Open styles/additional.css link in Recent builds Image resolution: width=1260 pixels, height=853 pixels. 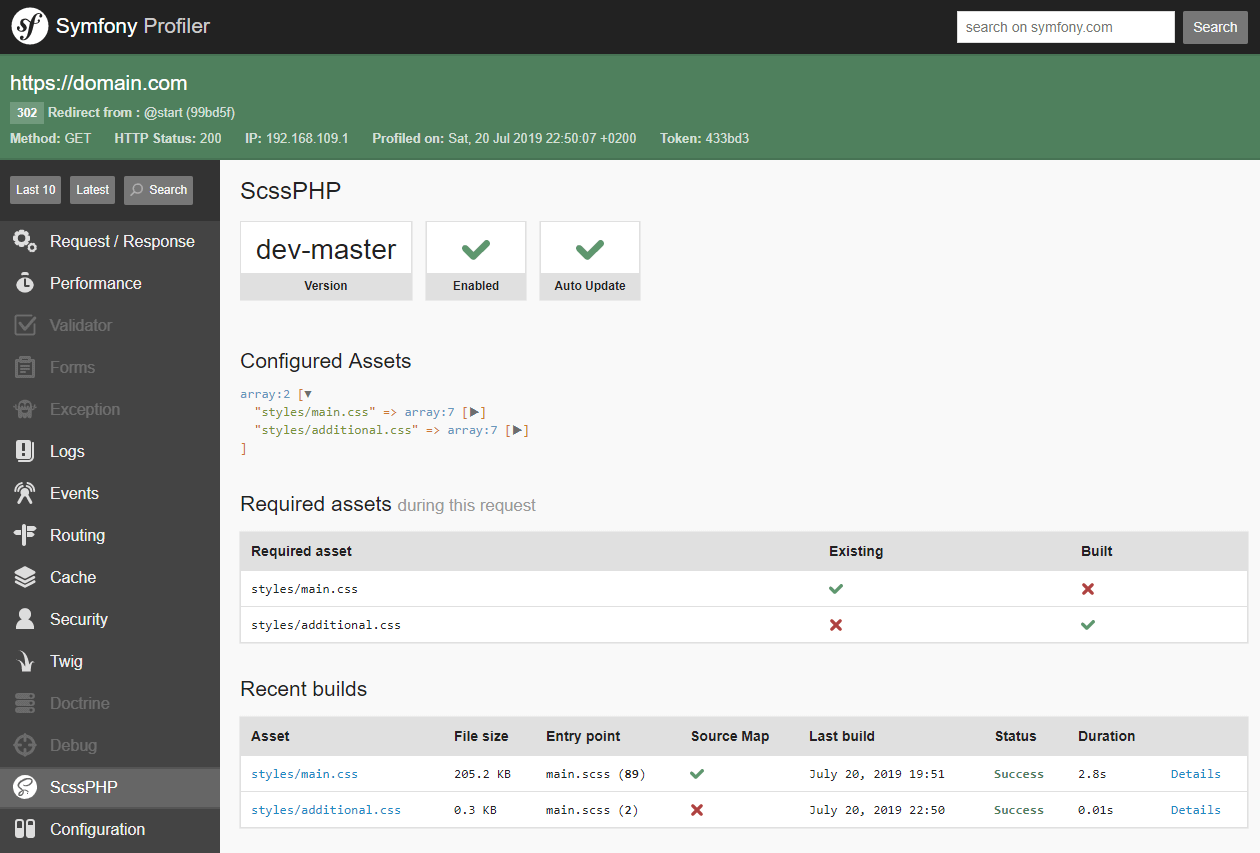[x=326, y=810]
